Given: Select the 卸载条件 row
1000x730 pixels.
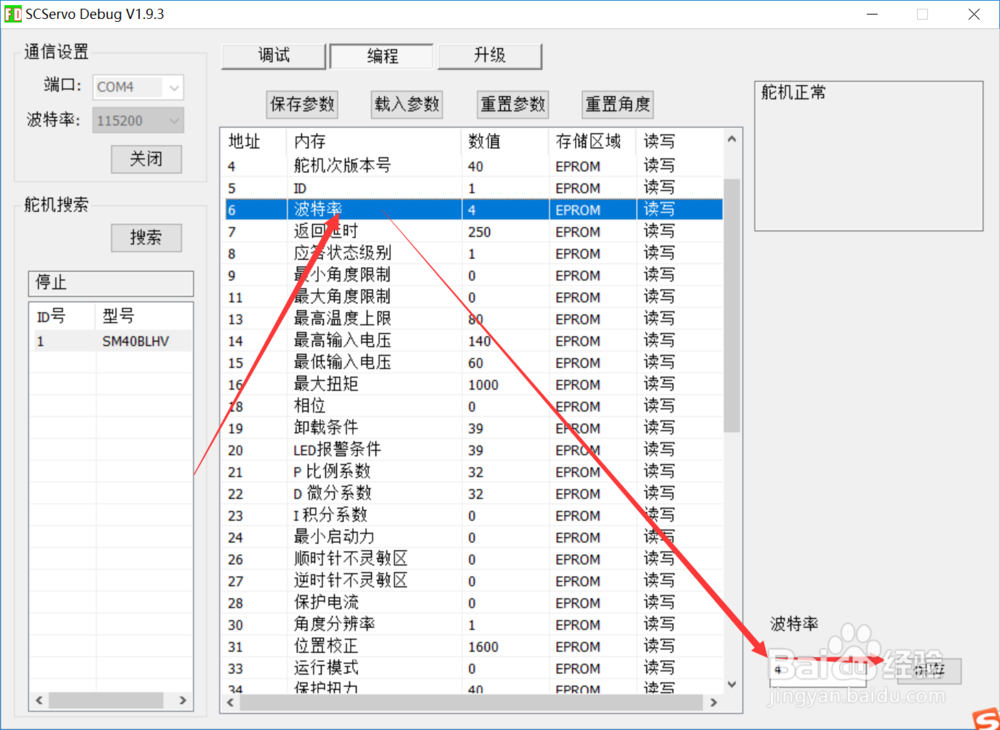Looking at the screenshot, I should pos(474,428).
